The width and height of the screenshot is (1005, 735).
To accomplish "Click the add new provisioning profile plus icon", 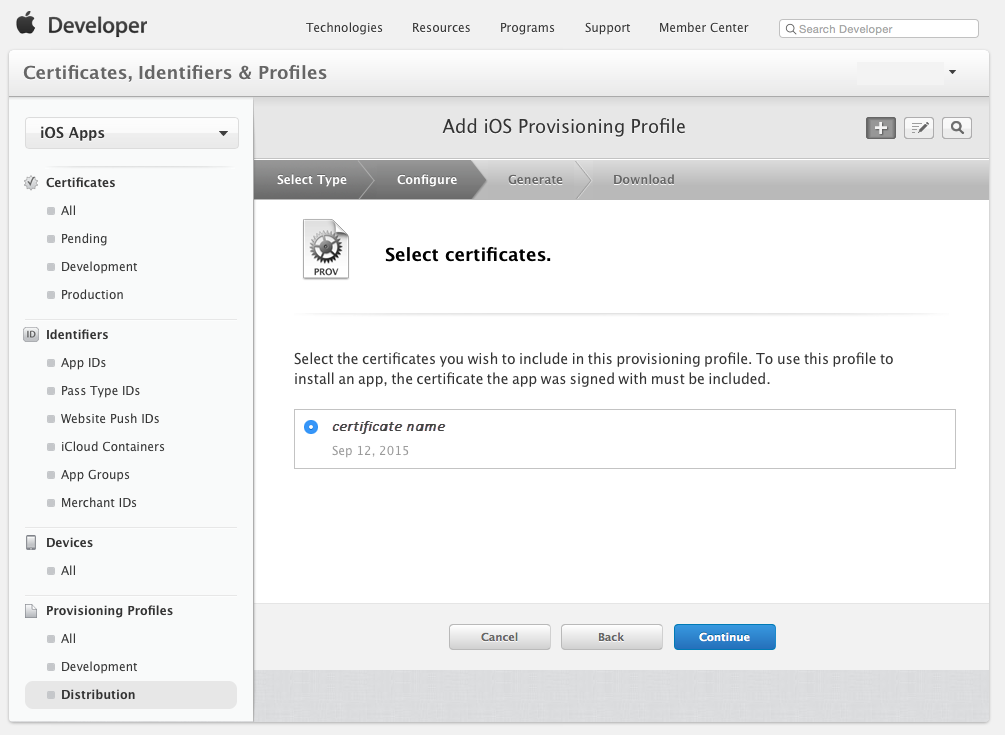I will 880,127.
